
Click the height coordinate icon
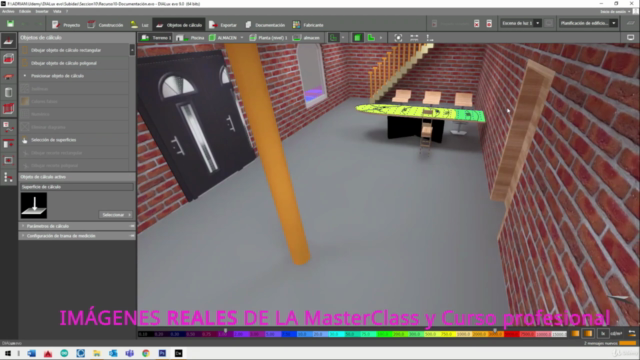tap(430, 38)
